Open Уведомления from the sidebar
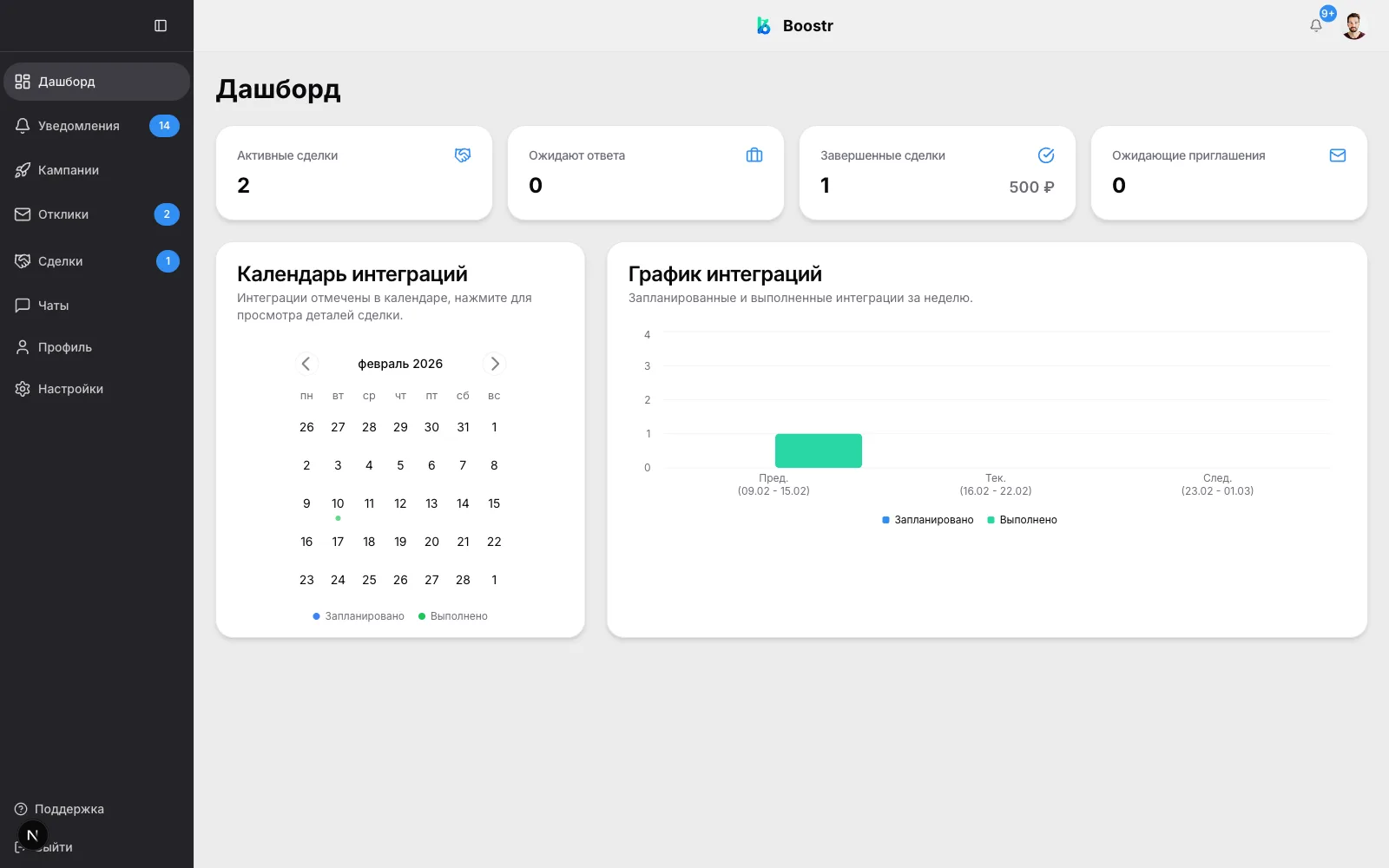This screenshot has width=1389, height=868. 78,125
